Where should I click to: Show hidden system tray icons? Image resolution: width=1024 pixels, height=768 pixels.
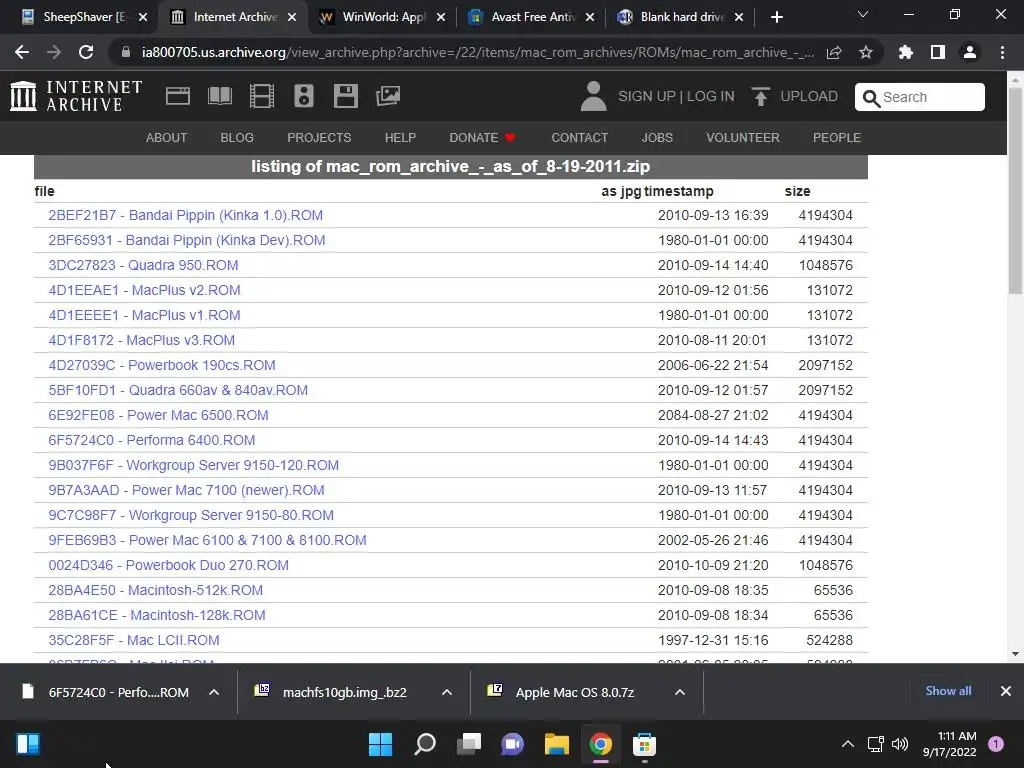point(848,744)
